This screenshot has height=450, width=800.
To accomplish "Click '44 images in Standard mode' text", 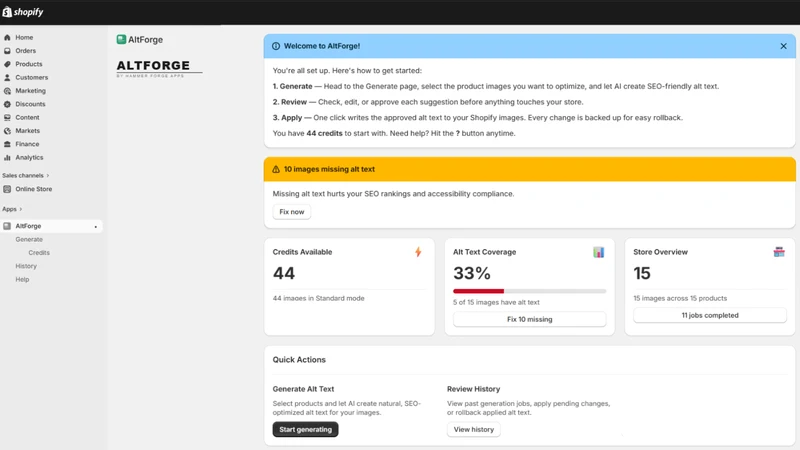I will click(x=318, y=298).
